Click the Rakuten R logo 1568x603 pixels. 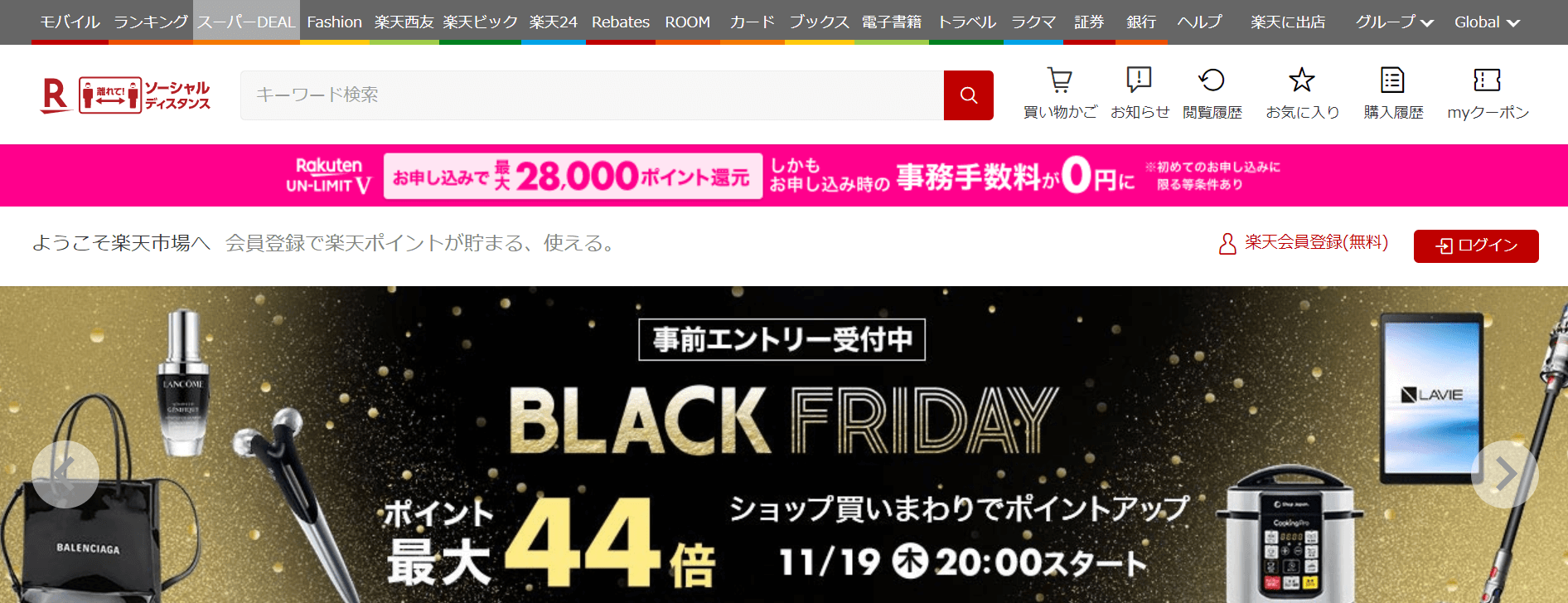[56, 95]
